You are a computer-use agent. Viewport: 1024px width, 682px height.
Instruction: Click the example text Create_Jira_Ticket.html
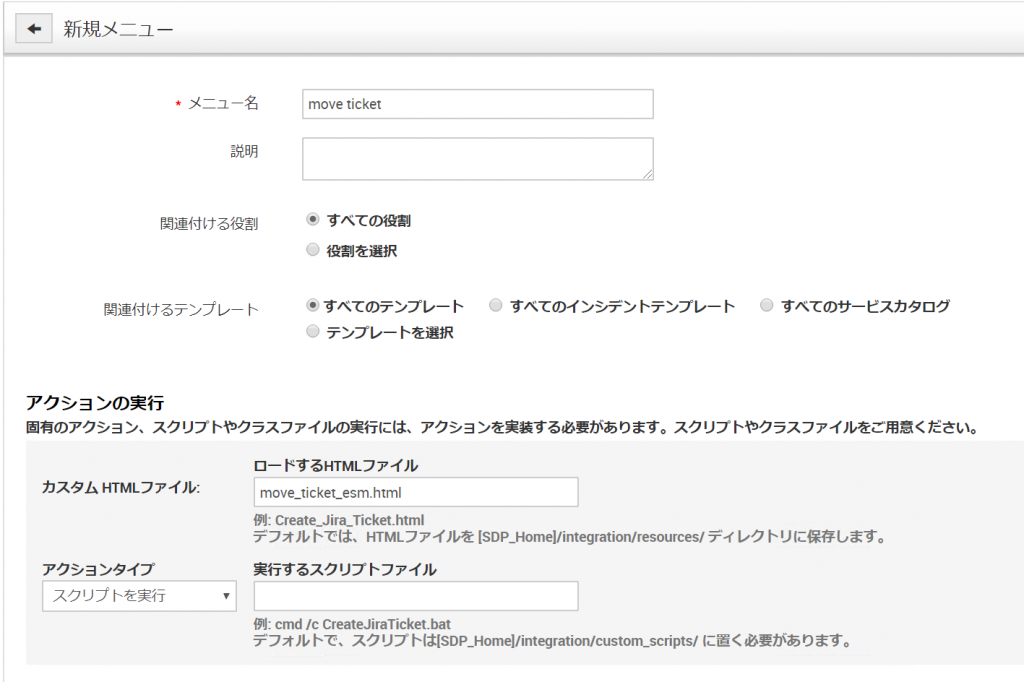coord(349,521)
